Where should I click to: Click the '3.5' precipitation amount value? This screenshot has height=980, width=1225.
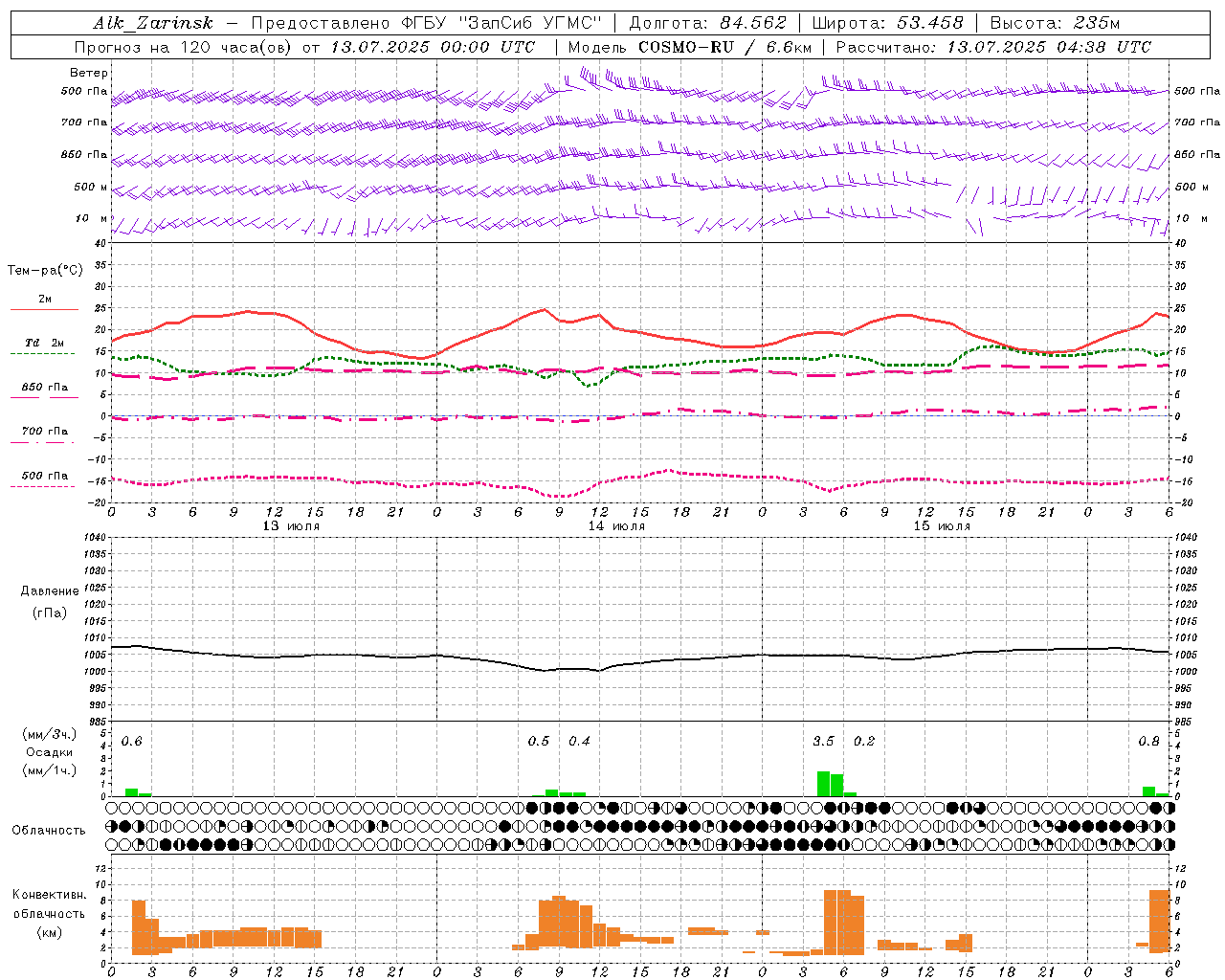[823, 742]
